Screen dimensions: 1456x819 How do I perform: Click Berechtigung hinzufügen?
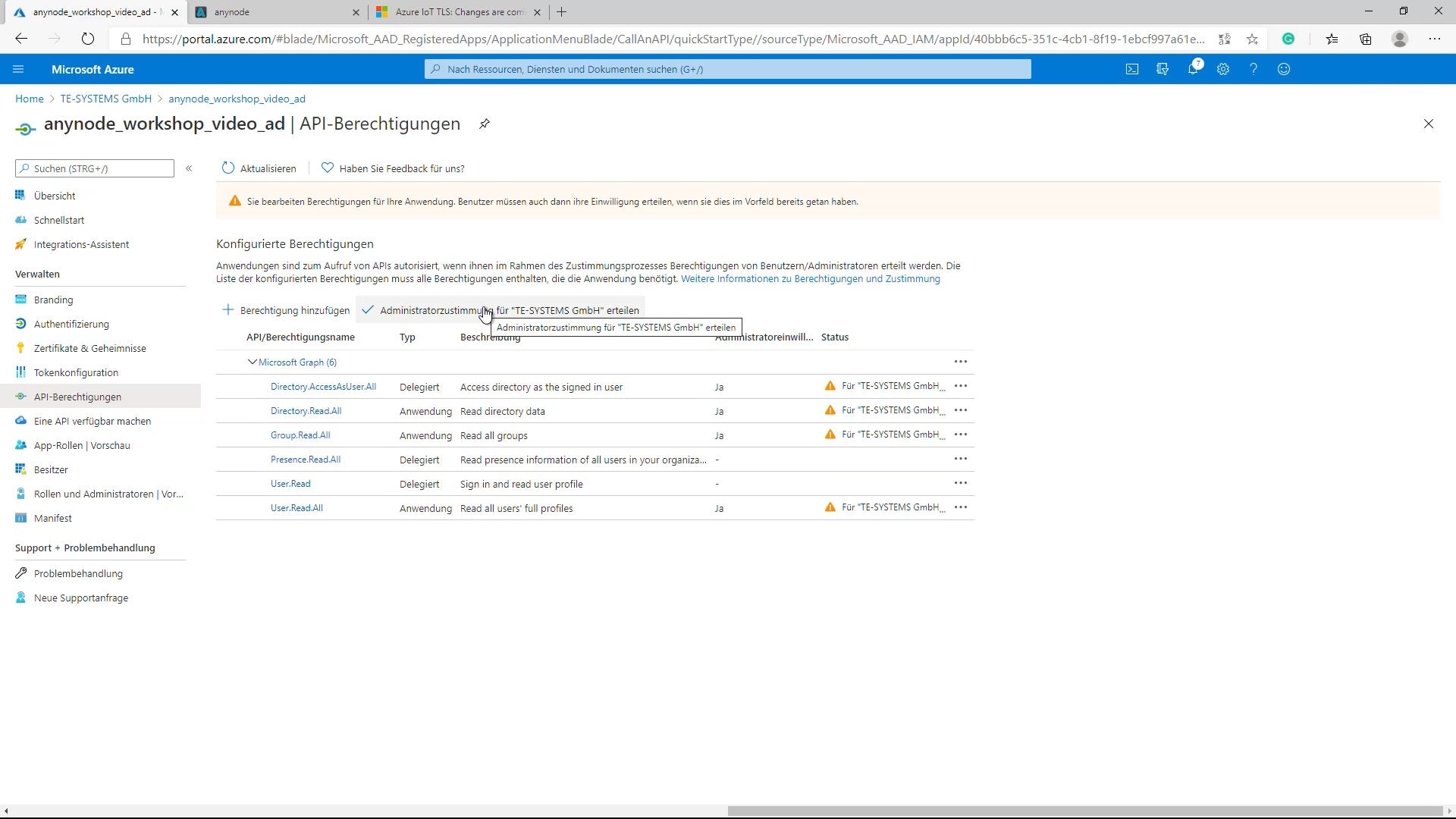[286, 310]
